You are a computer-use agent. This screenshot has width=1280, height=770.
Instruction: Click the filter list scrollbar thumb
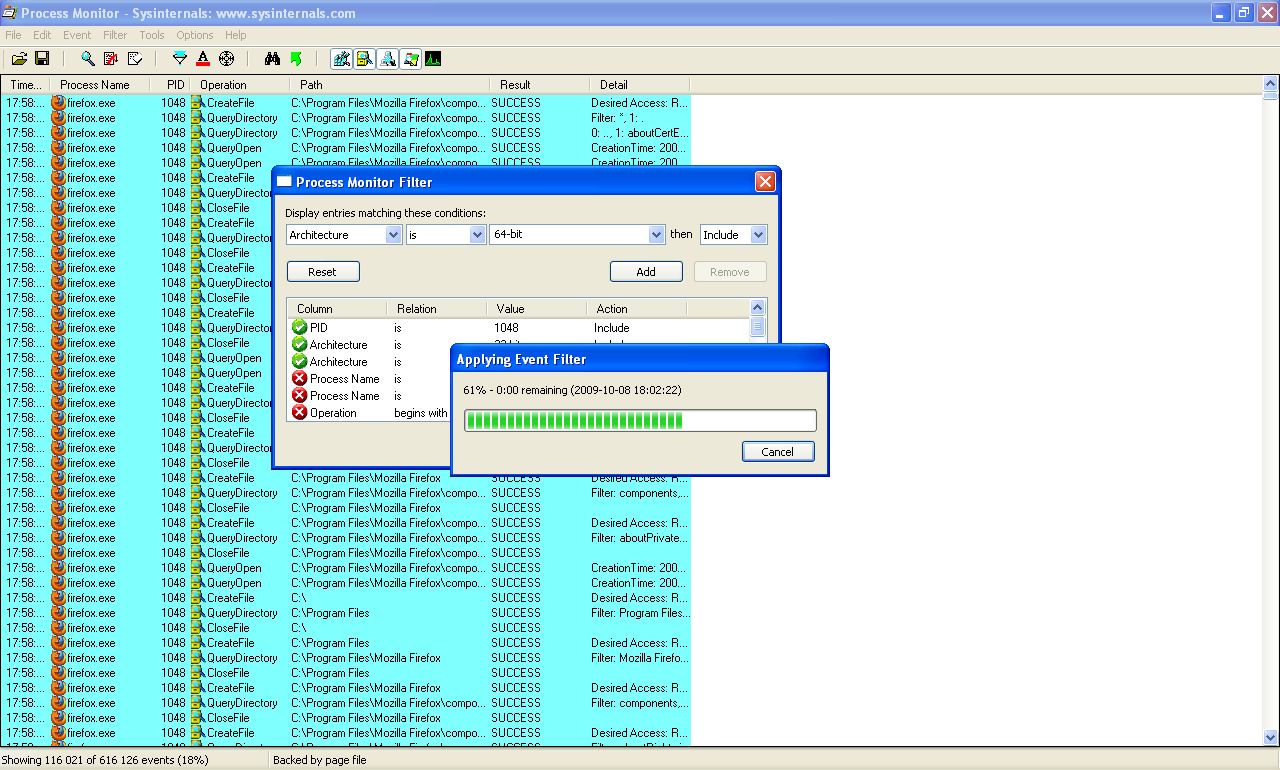tap(757, 327)
